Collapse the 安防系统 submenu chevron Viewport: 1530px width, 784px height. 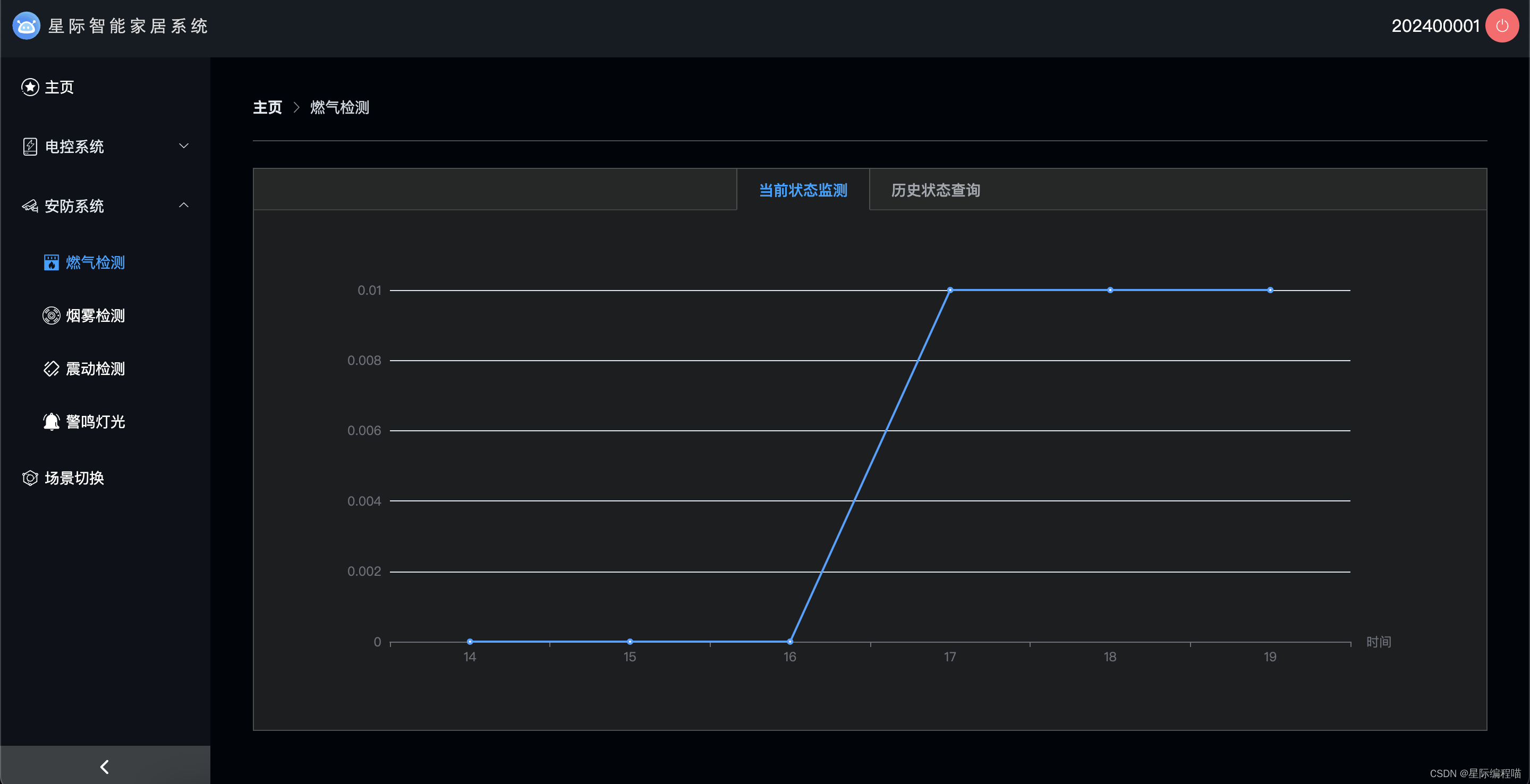(x=183, y=206)
